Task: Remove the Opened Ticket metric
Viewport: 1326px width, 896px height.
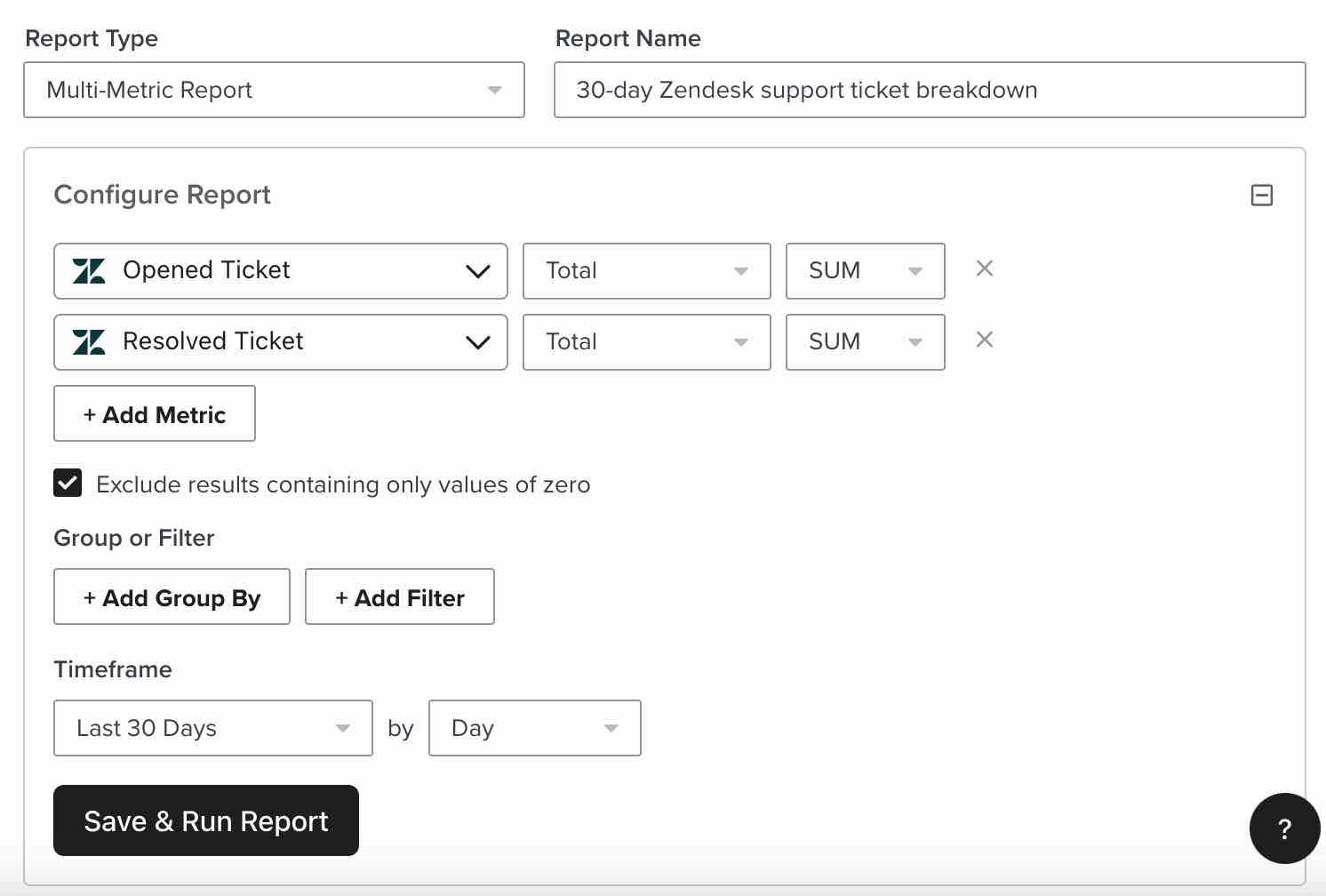Action: pos(984,268)
